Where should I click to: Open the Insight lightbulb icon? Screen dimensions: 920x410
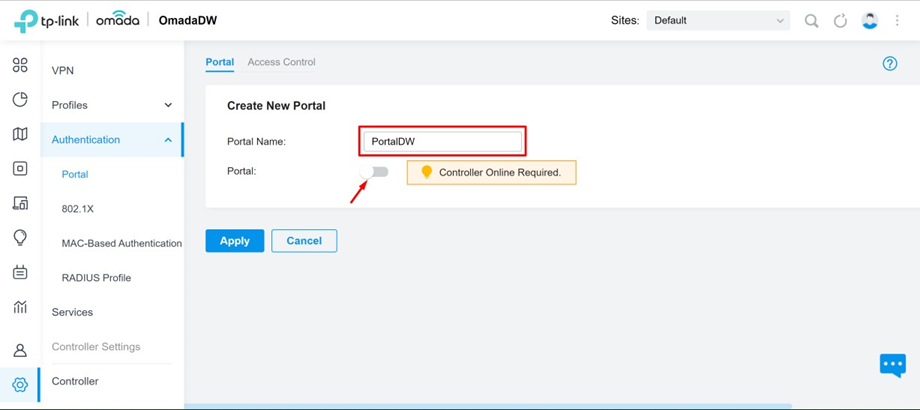pos(20,238)
